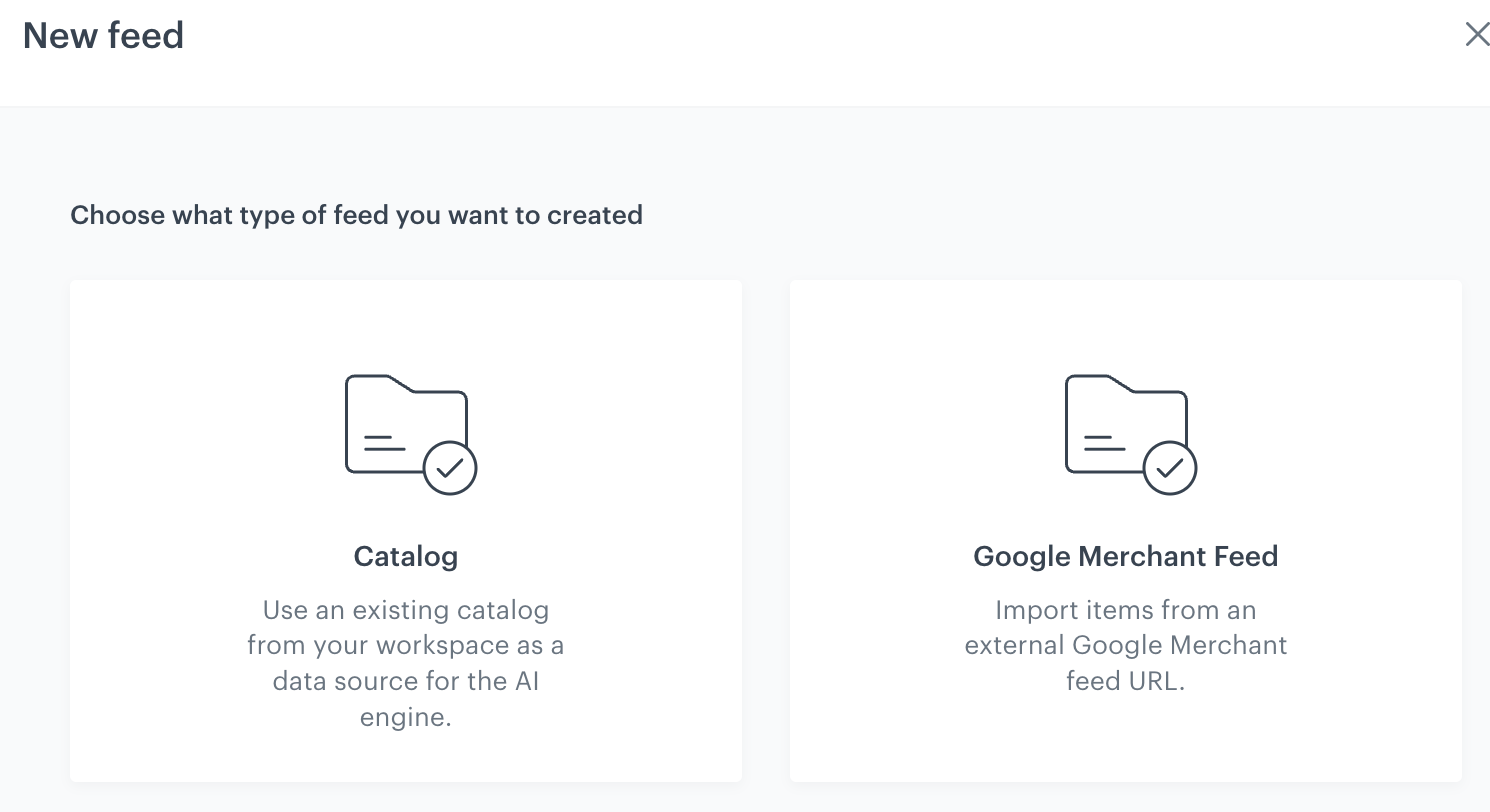Click the 'Choose what type of feed' prompt text

coord(357,215)
